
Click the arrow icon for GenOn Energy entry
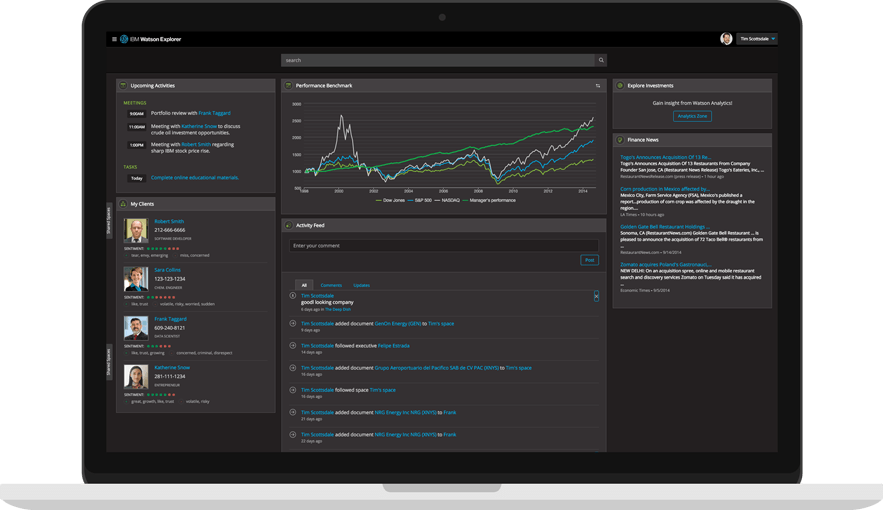(293, 323)
